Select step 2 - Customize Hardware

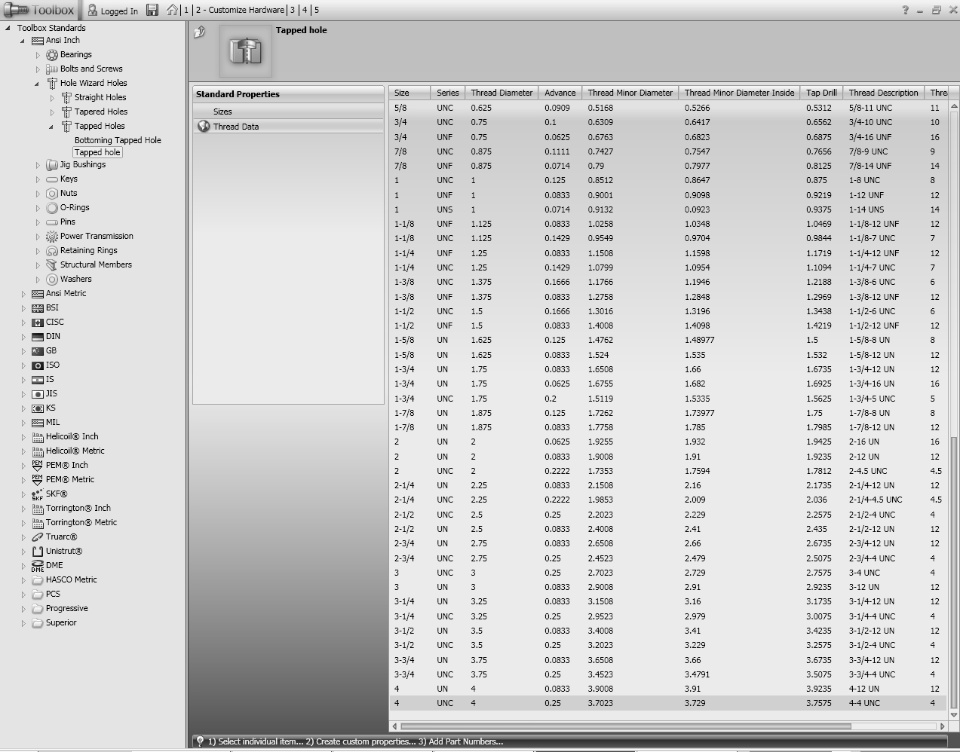pos(239,10)
